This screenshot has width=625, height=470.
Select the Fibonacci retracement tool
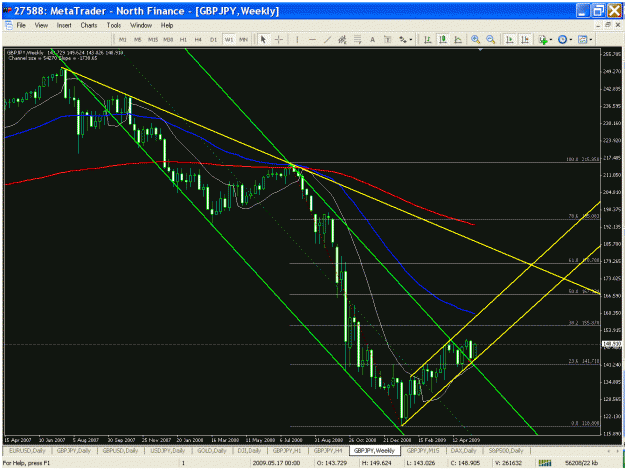pyautogui.click(x=357, y=39)
